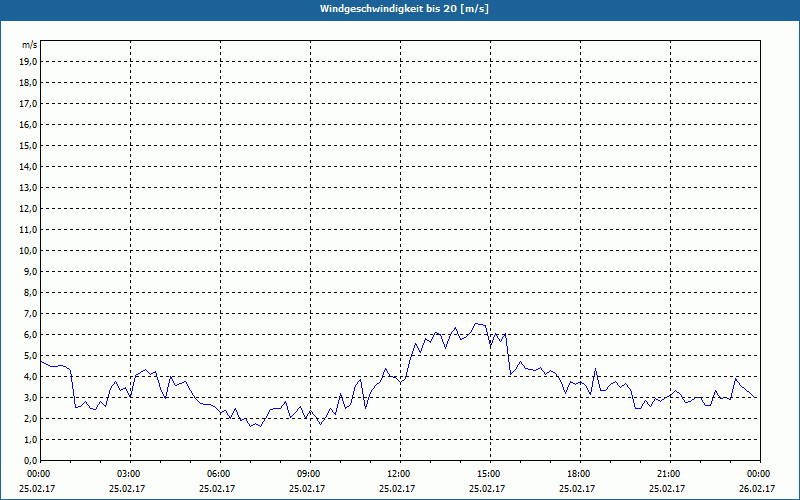Click the 25.02.17 date under 03:00
Screen dimensions: 800x500
[x=127, y=488]
